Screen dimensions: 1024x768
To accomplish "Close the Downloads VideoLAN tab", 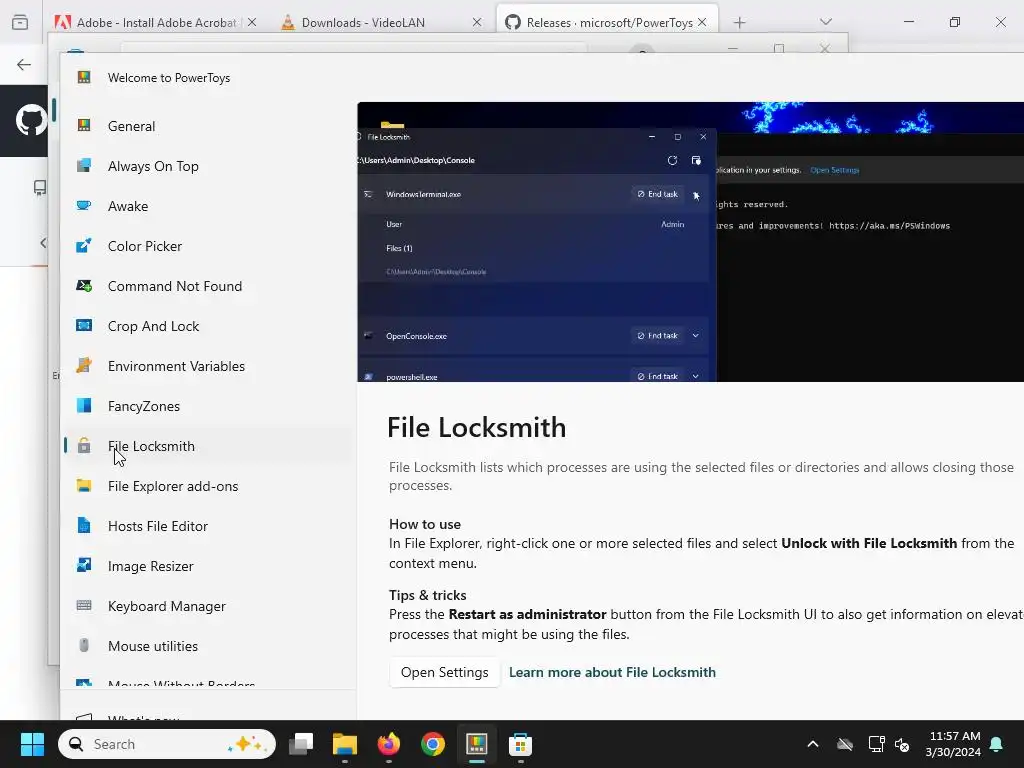I will tap(477, 22).
